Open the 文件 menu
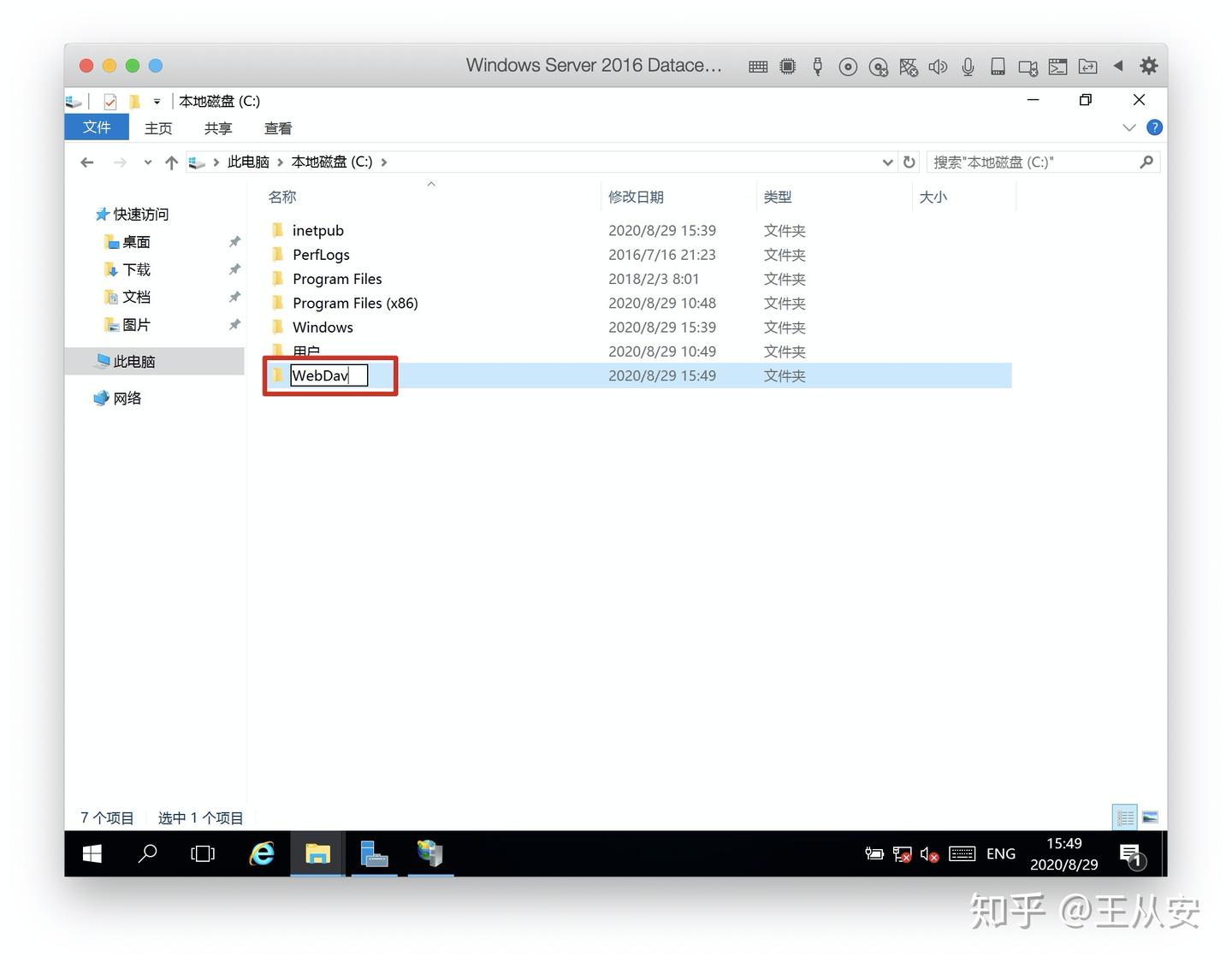This screenshot has height=962, width=1232. pyautogui.click(x=96, y=127)
